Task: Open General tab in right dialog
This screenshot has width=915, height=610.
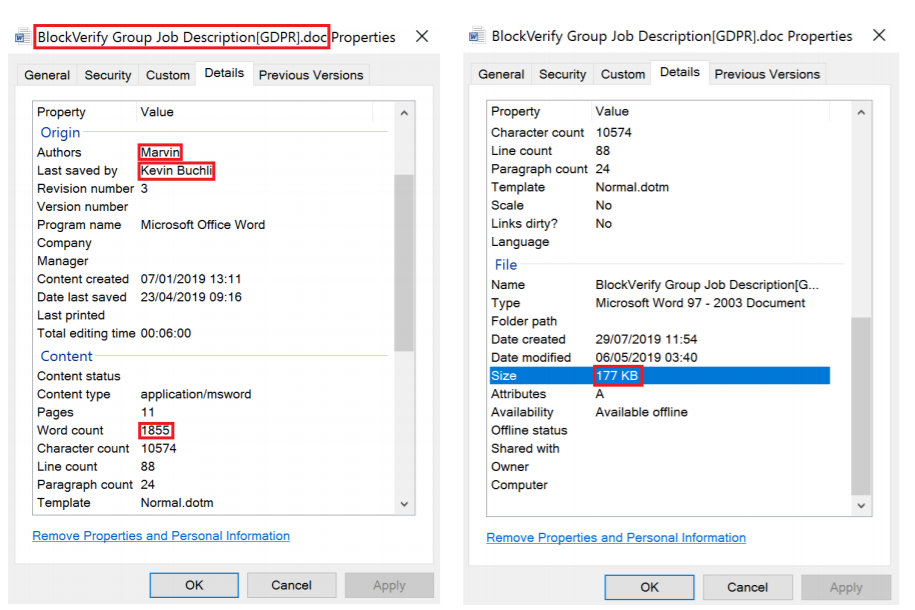Action: click(501, 74)
